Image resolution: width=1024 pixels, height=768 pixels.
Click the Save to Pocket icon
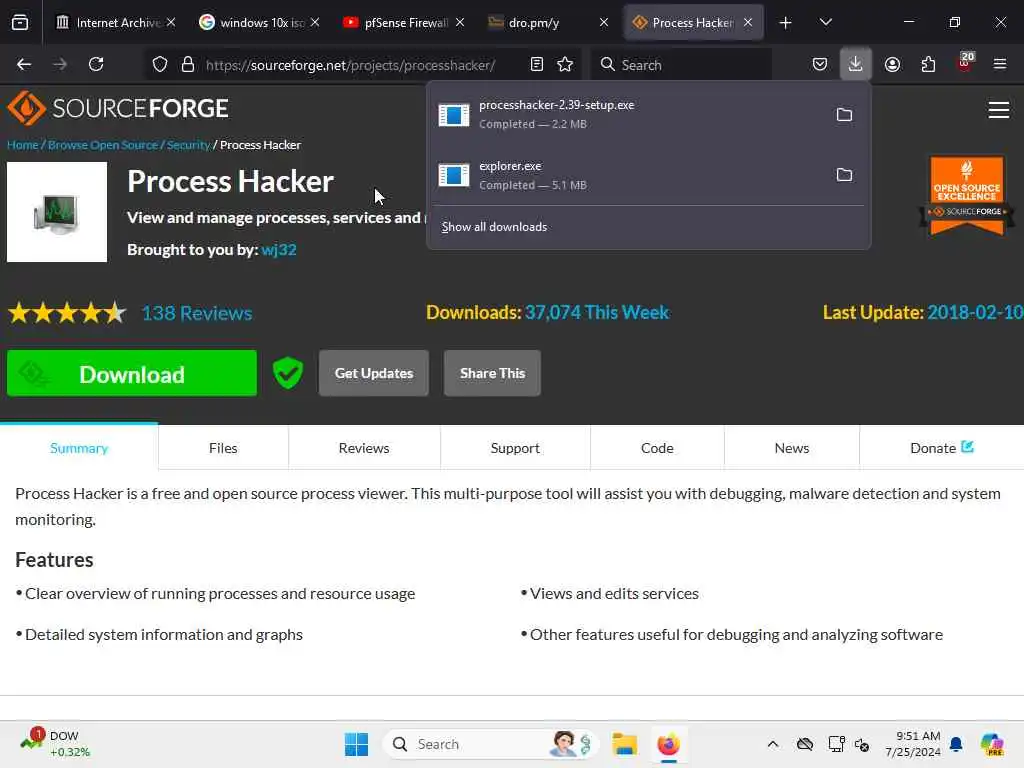click(820, 64)
